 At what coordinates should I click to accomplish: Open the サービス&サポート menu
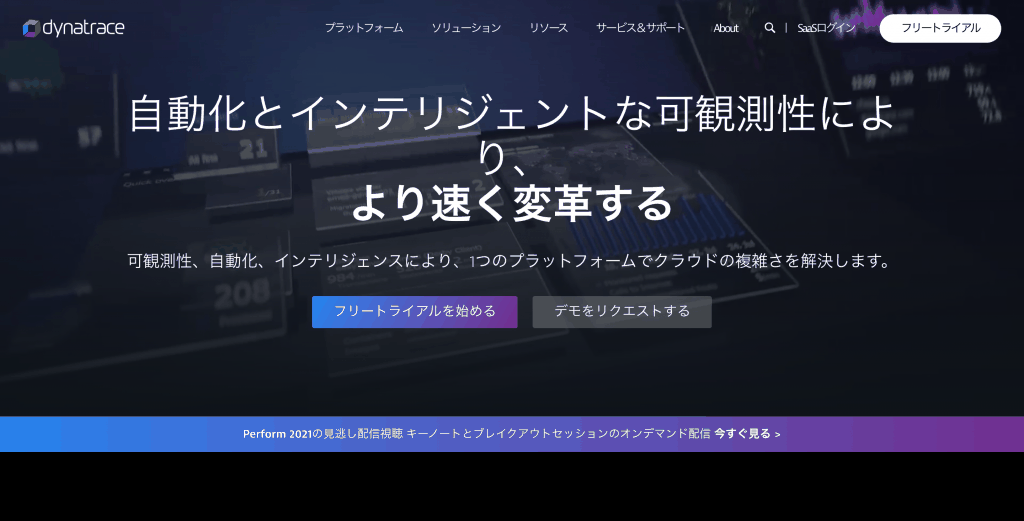tap(641, 28)
